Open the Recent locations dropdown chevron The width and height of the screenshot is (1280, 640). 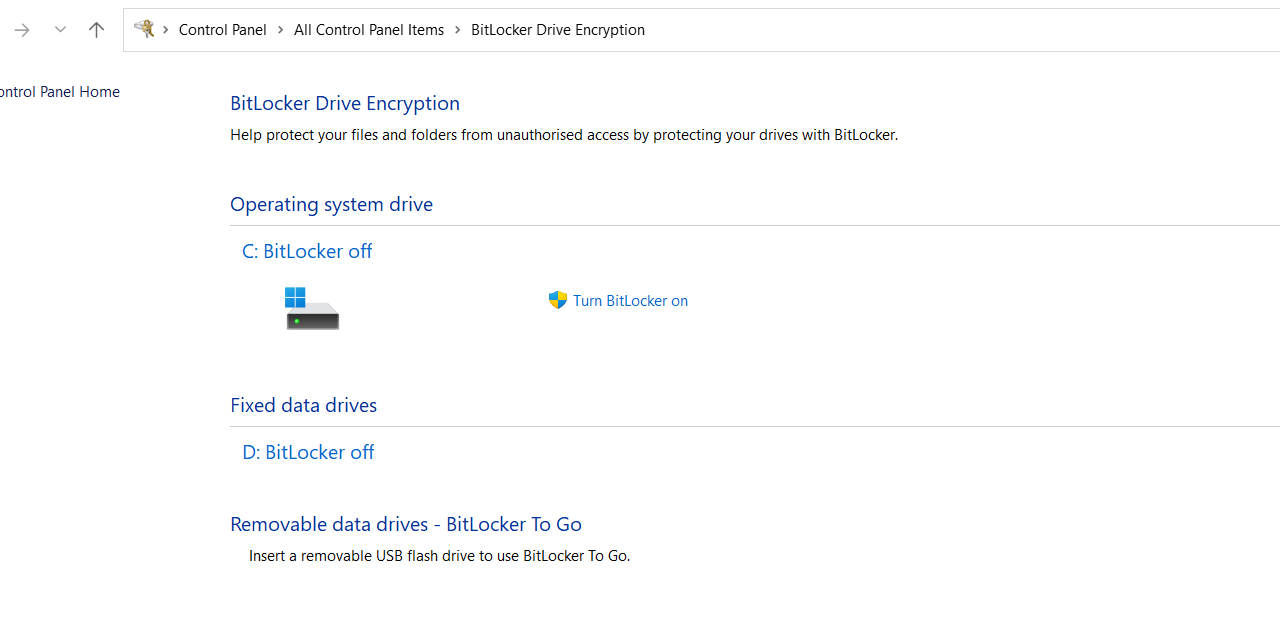60,30
